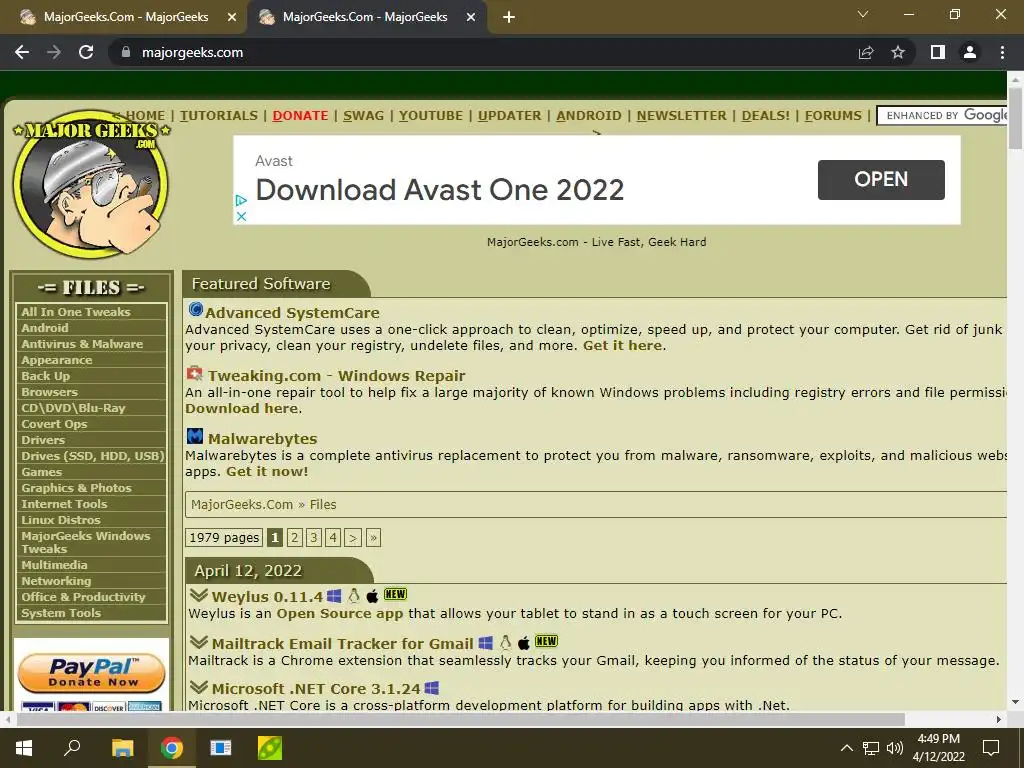The height and width of the screenshot is (768, 1024).
Task: Open the Linux Distros category
Action: point(91,520)
